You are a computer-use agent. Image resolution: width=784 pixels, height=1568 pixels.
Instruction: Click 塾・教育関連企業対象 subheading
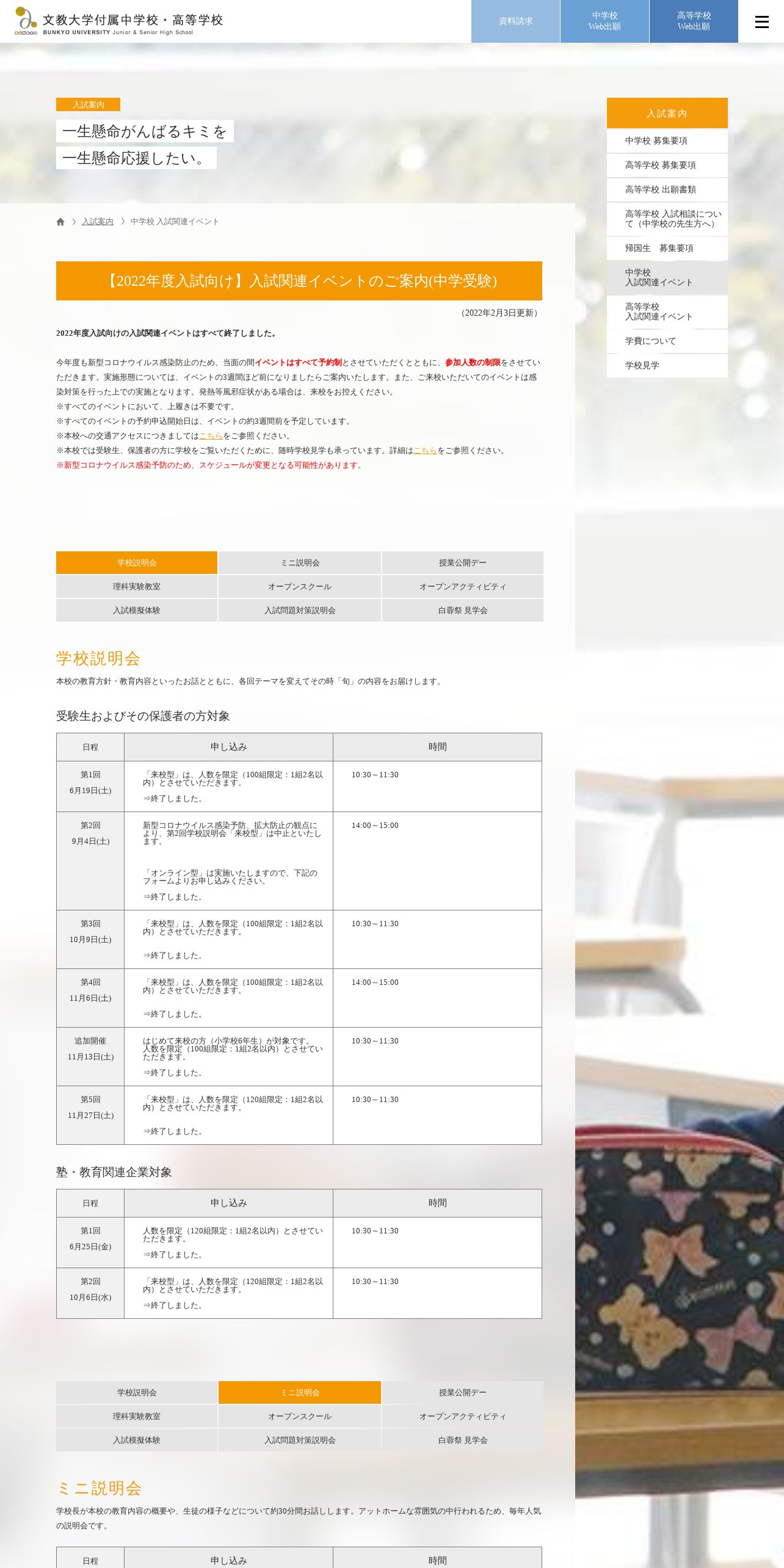[114, 1172]
